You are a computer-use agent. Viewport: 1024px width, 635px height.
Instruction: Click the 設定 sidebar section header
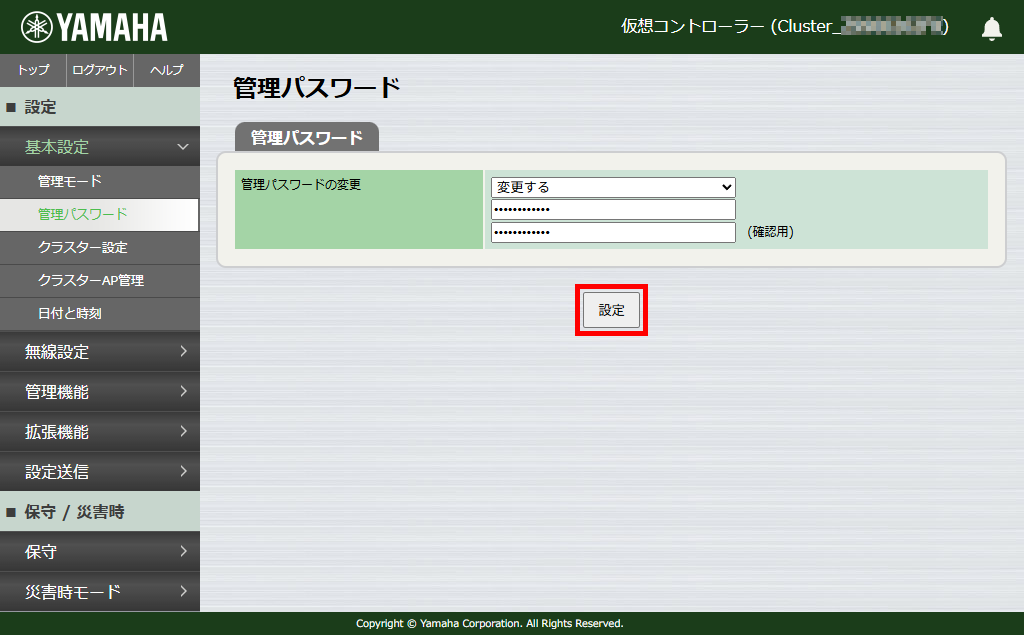click(100, 107)
